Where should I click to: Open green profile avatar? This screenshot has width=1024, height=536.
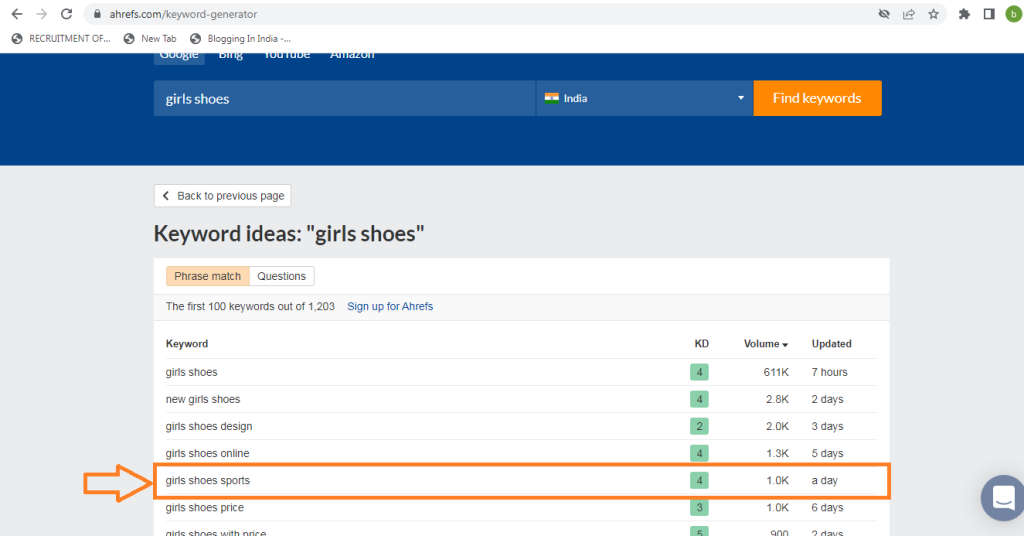click(1014, 14)
